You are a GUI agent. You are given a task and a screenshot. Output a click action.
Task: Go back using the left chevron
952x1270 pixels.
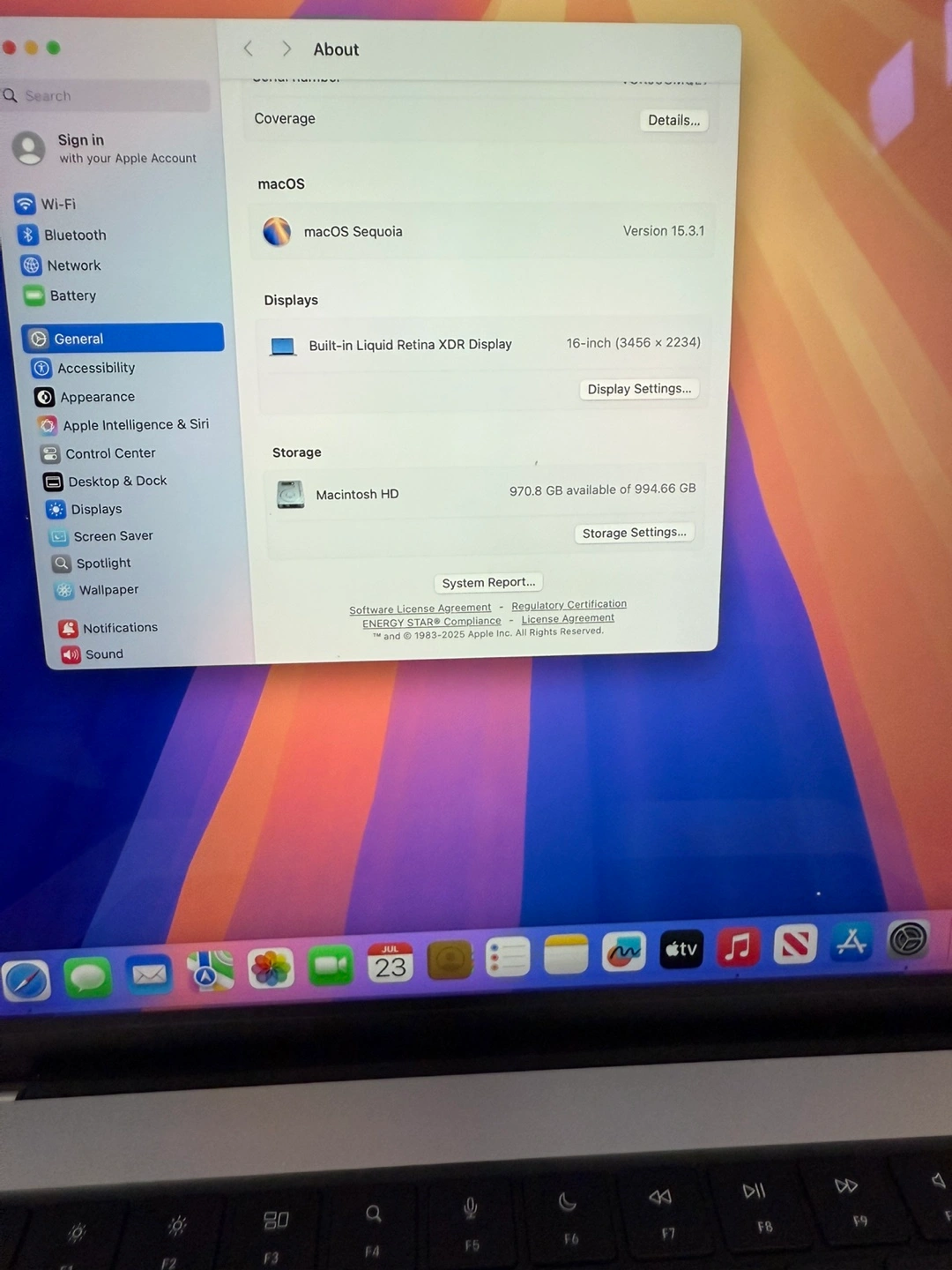(x=249, y=49)
